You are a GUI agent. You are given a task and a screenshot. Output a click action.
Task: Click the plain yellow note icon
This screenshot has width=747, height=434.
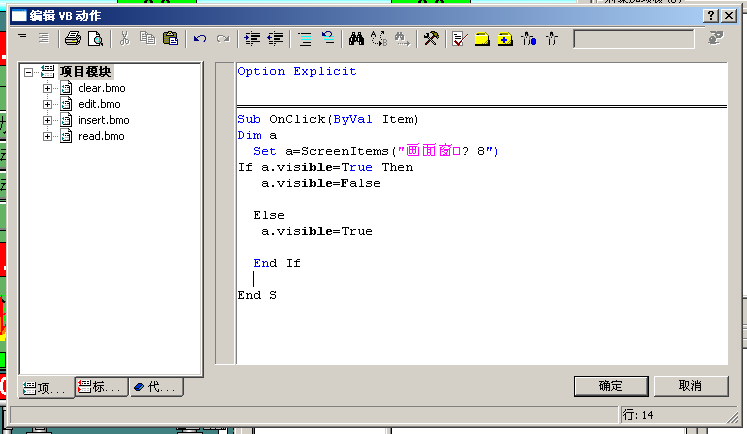pyautogui.click(x=482, y=39)
